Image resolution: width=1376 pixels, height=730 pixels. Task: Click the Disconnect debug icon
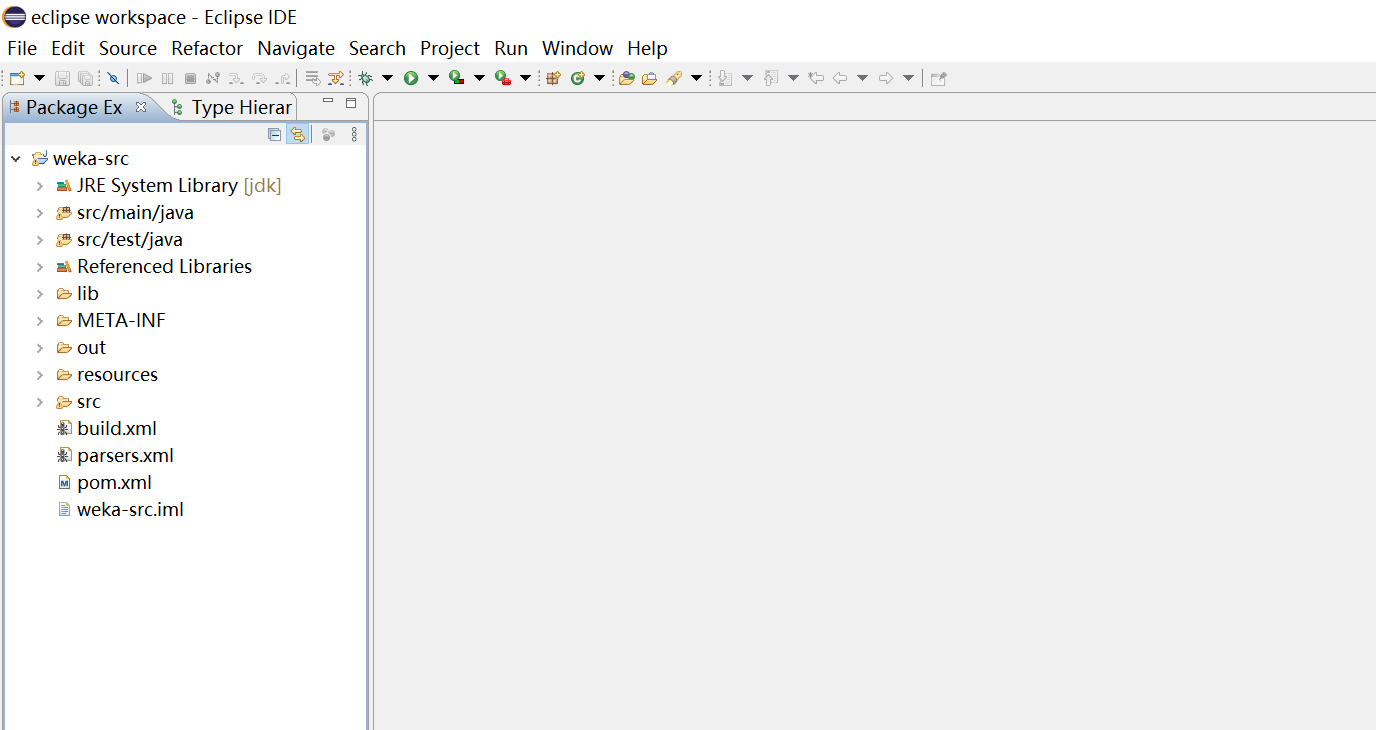tap(213, 78)
